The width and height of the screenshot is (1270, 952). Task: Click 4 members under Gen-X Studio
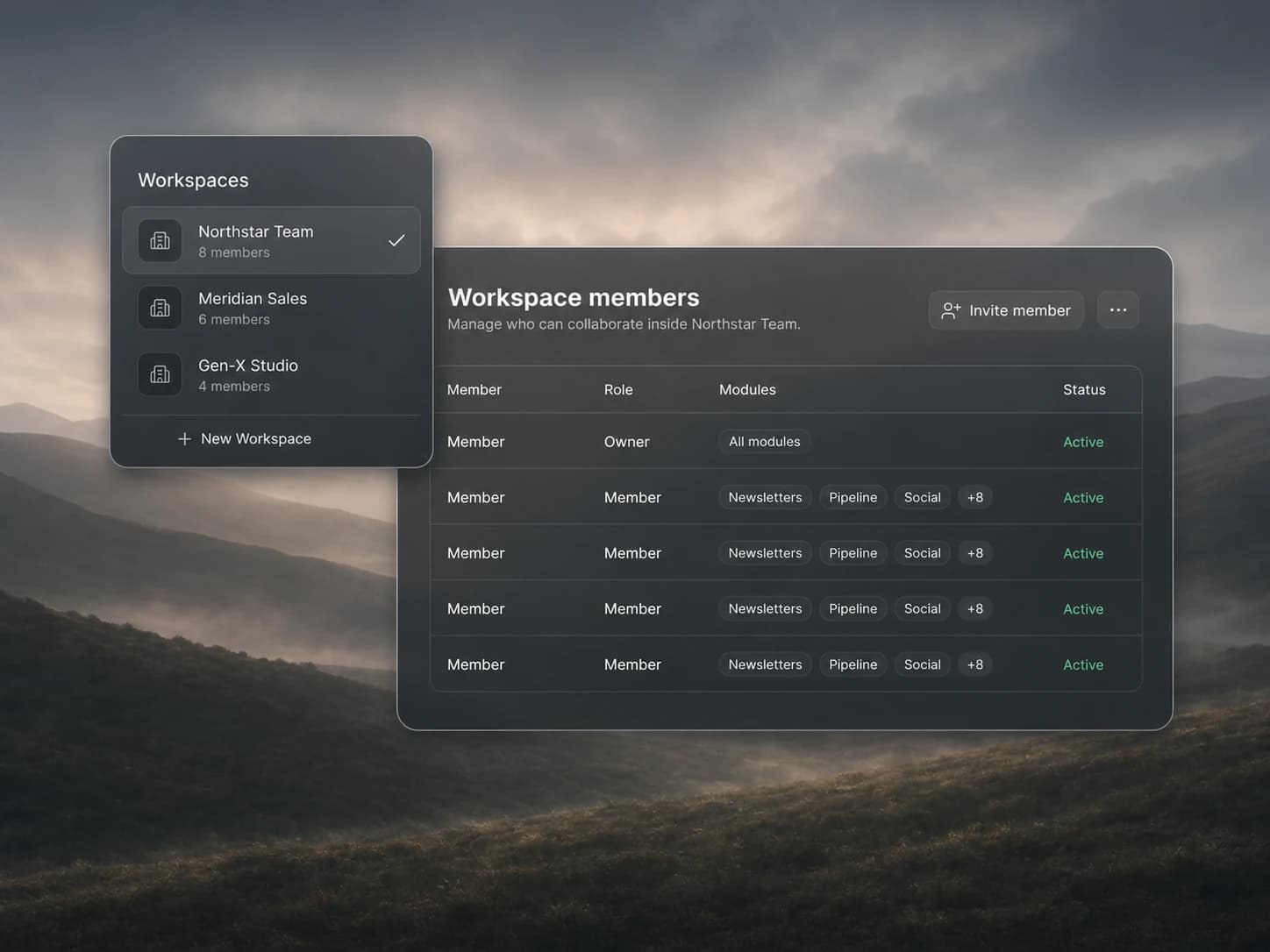(234, 387)
